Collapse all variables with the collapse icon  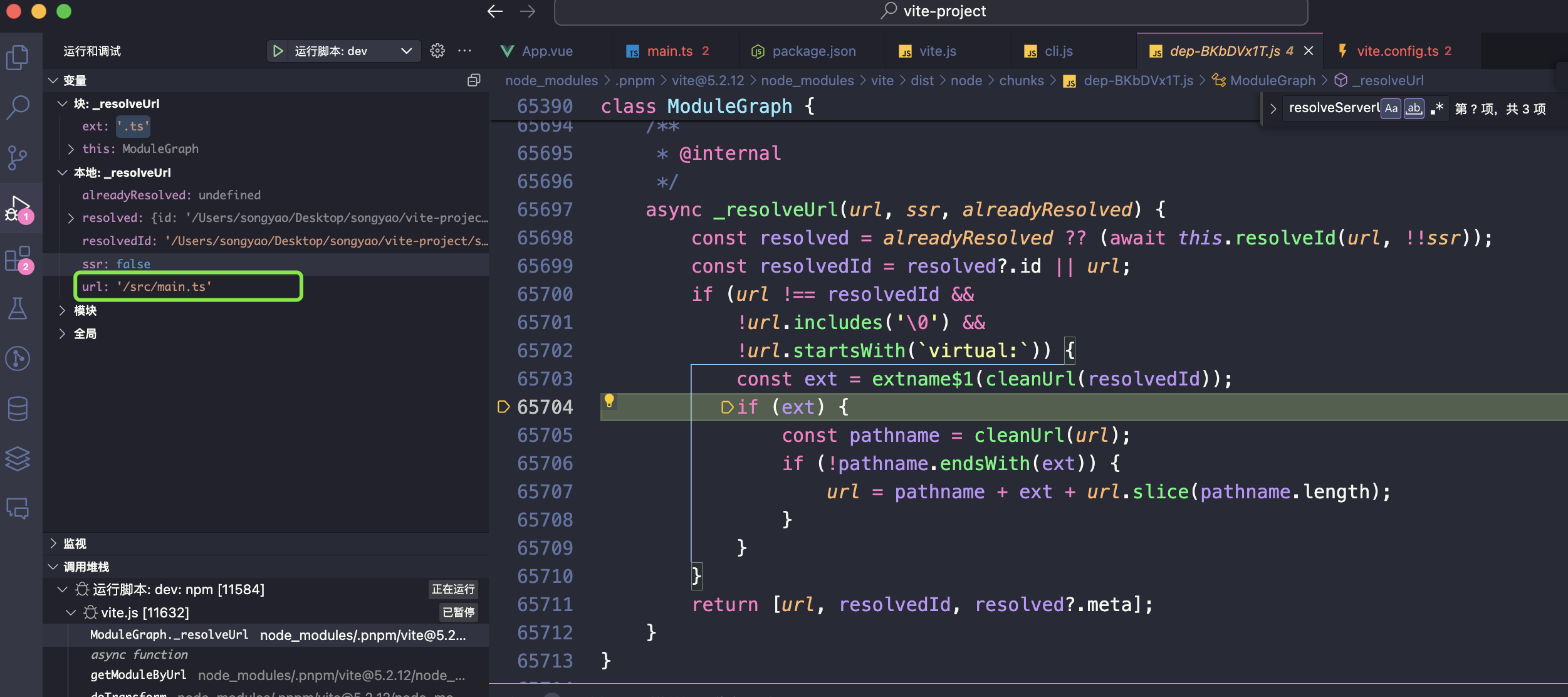tap(474, 80)
